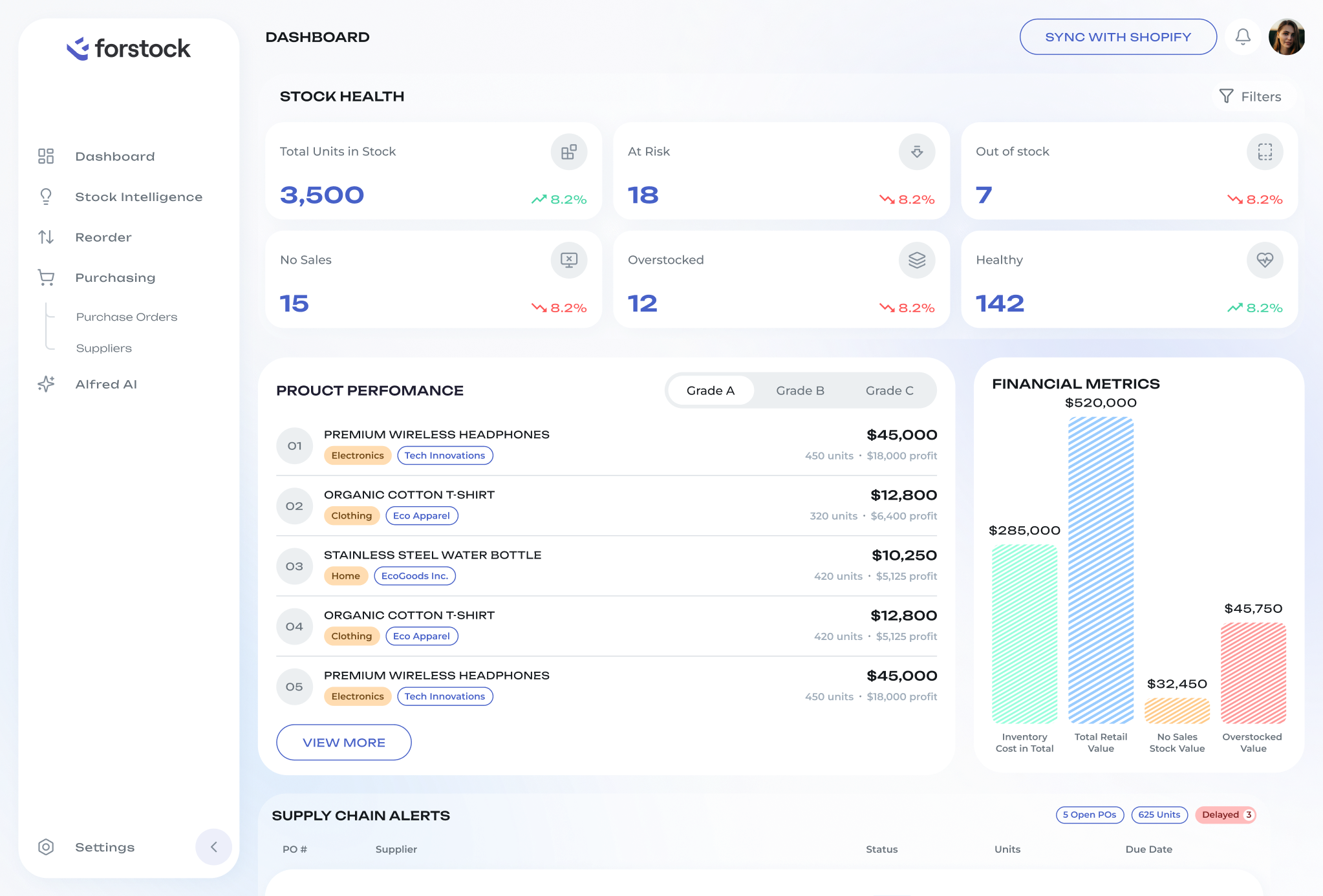Click the Sync with Shopify button
This screenshot has height=896, width=1323.
1117,37
